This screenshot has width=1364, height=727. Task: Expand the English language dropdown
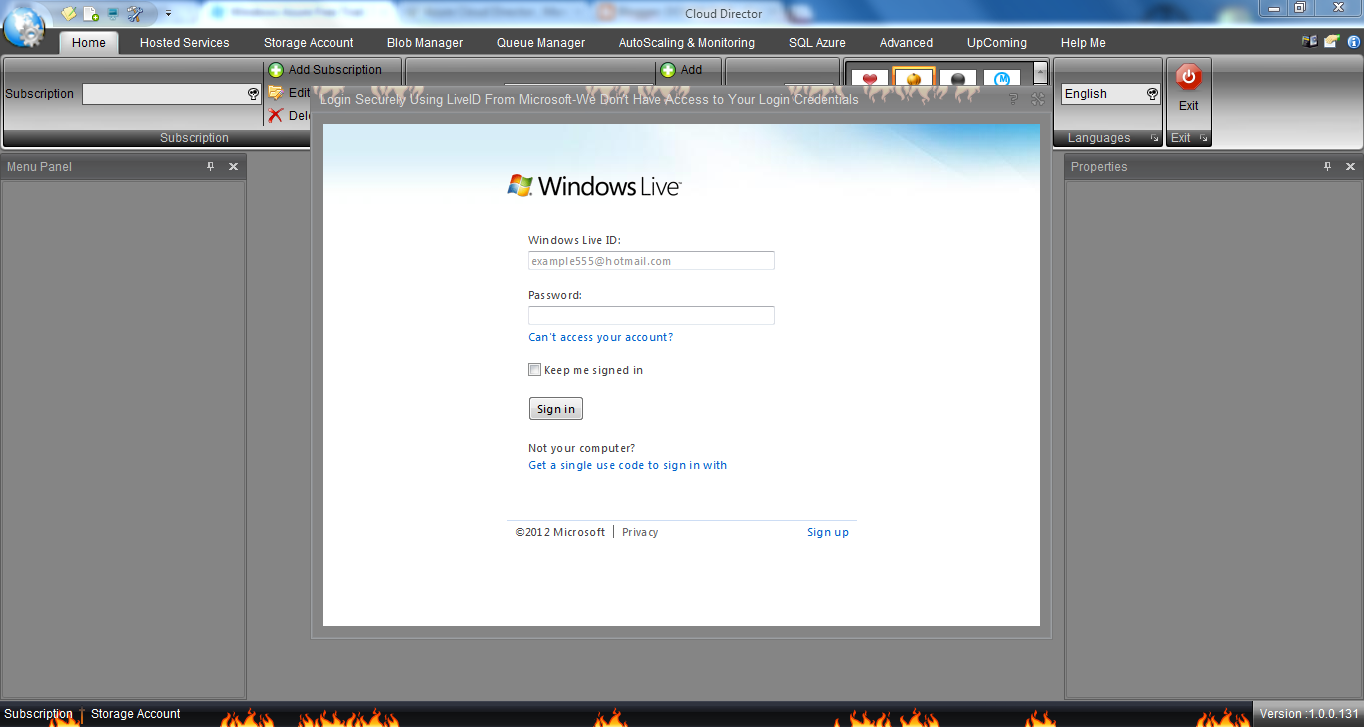point(1153,94)
